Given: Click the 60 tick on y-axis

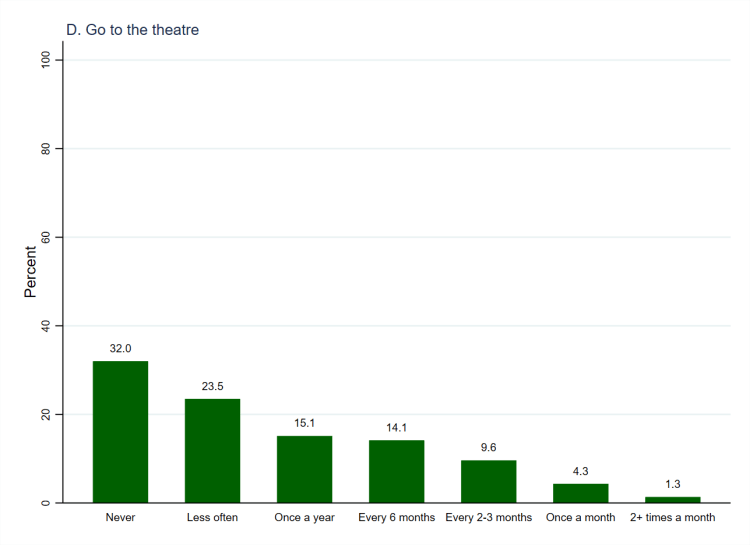Looking at the screenshot, I should point(46,237).
